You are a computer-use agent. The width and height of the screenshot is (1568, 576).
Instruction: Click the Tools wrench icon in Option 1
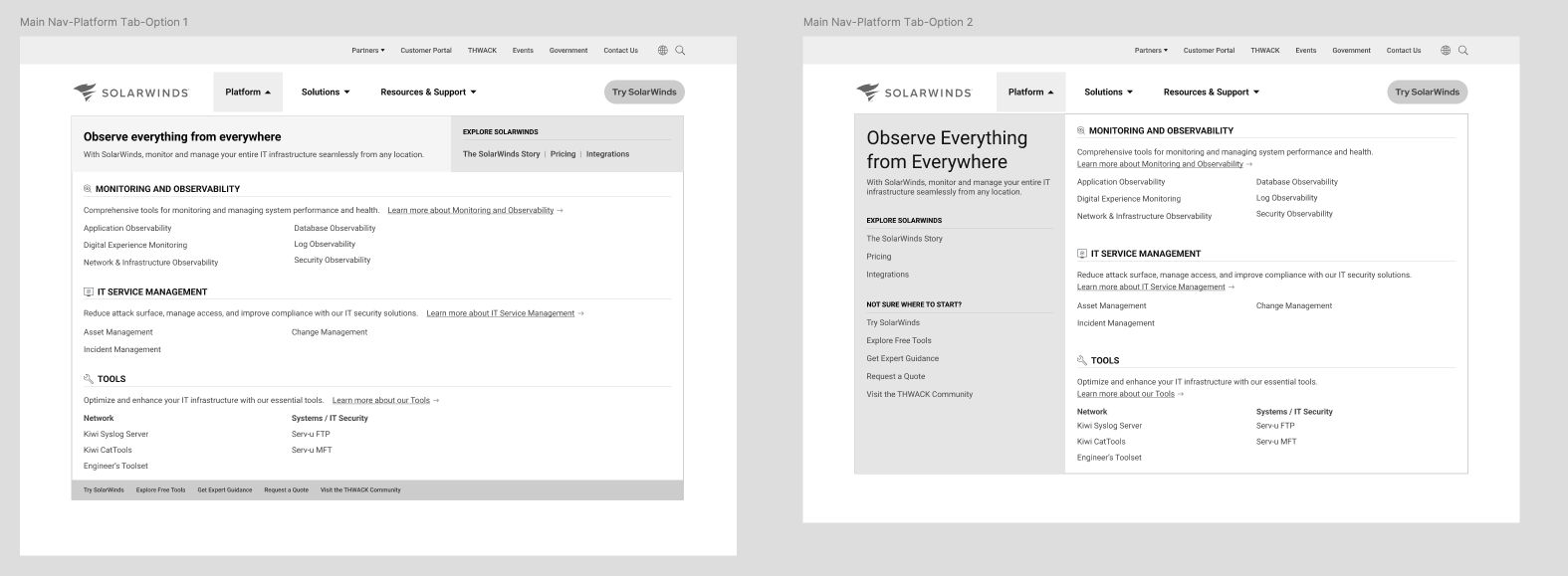88,379
